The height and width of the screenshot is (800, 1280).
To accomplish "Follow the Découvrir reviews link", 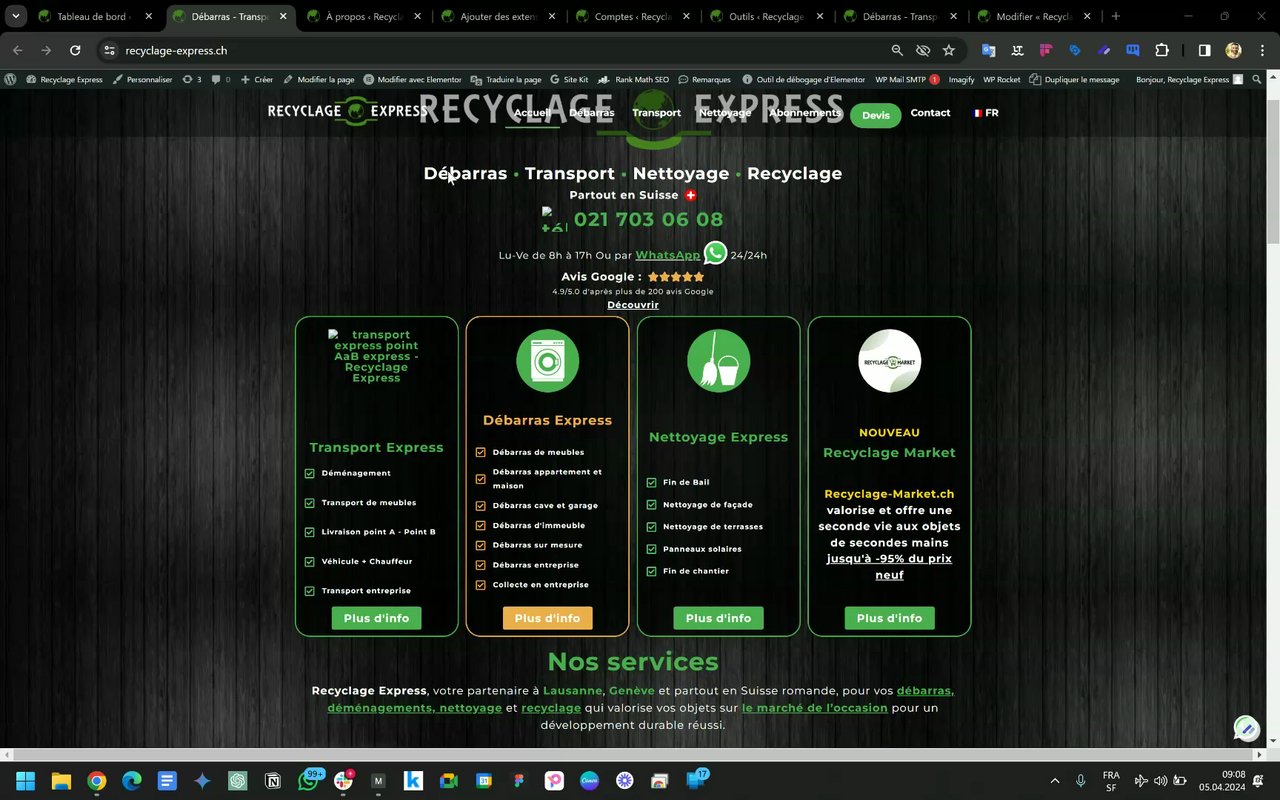I will [x=633, y=305].
